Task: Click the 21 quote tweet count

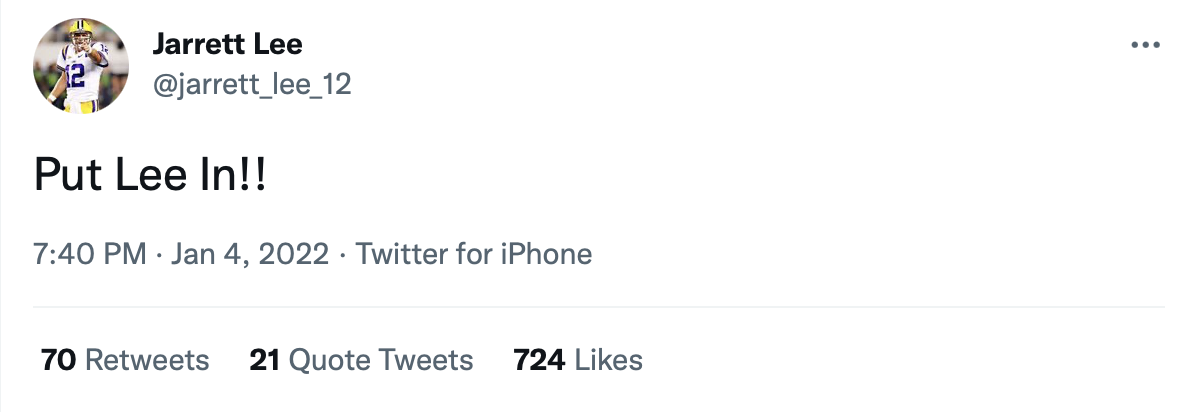Action: [264, 360]
